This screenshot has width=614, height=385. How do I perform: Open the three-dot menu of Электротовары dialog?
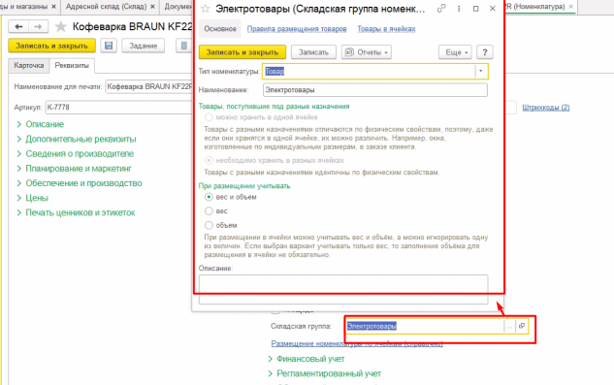459,9
